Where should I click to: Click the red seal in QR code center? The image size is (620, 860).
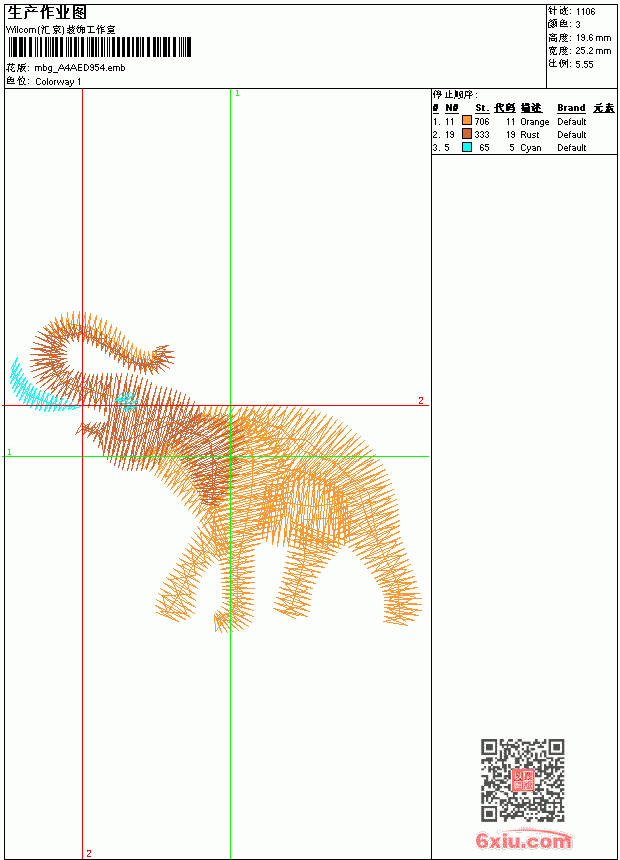[522, 780]
